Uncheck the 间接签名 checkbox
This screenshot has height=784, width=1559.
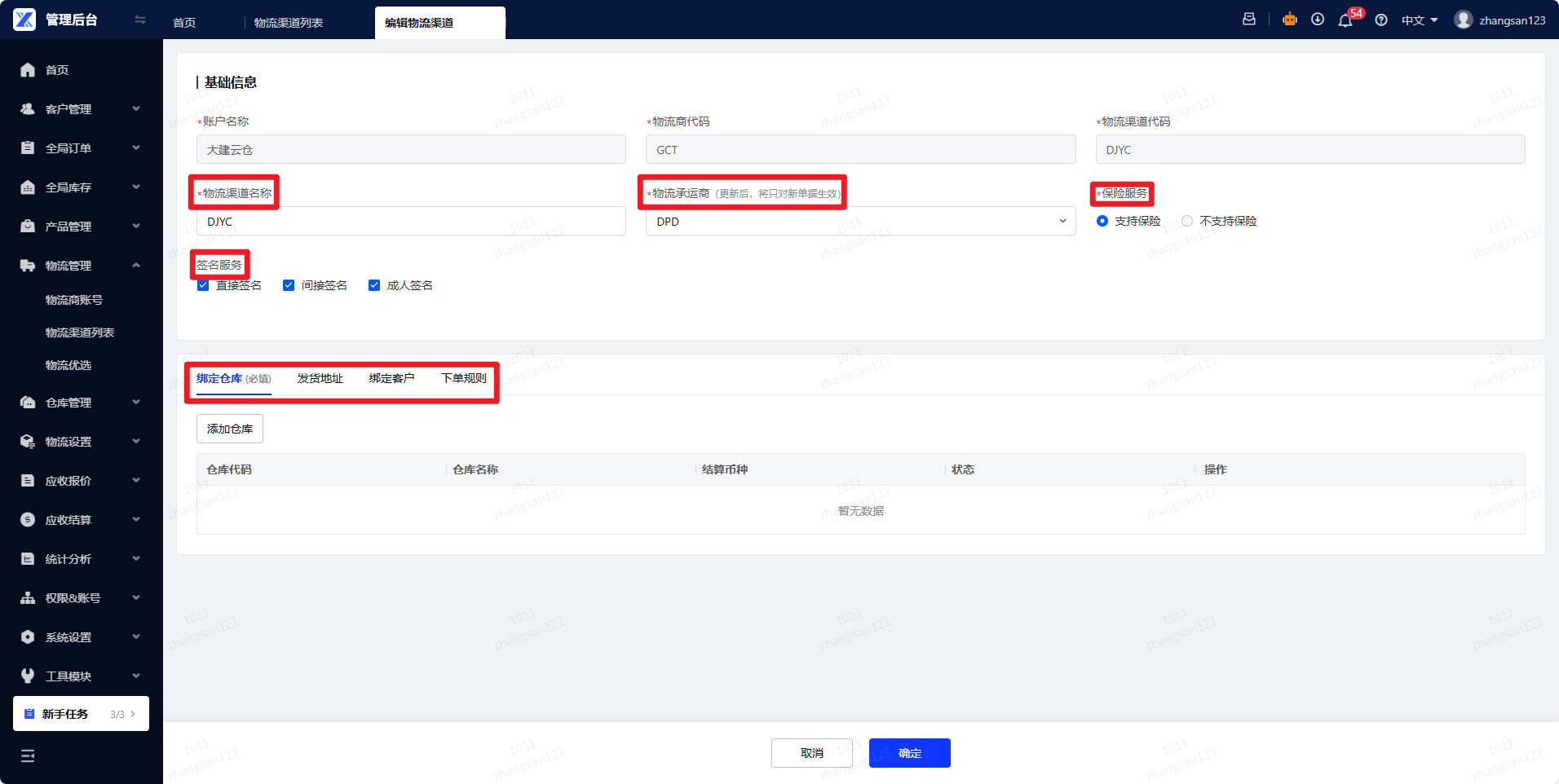pos(289,285)
